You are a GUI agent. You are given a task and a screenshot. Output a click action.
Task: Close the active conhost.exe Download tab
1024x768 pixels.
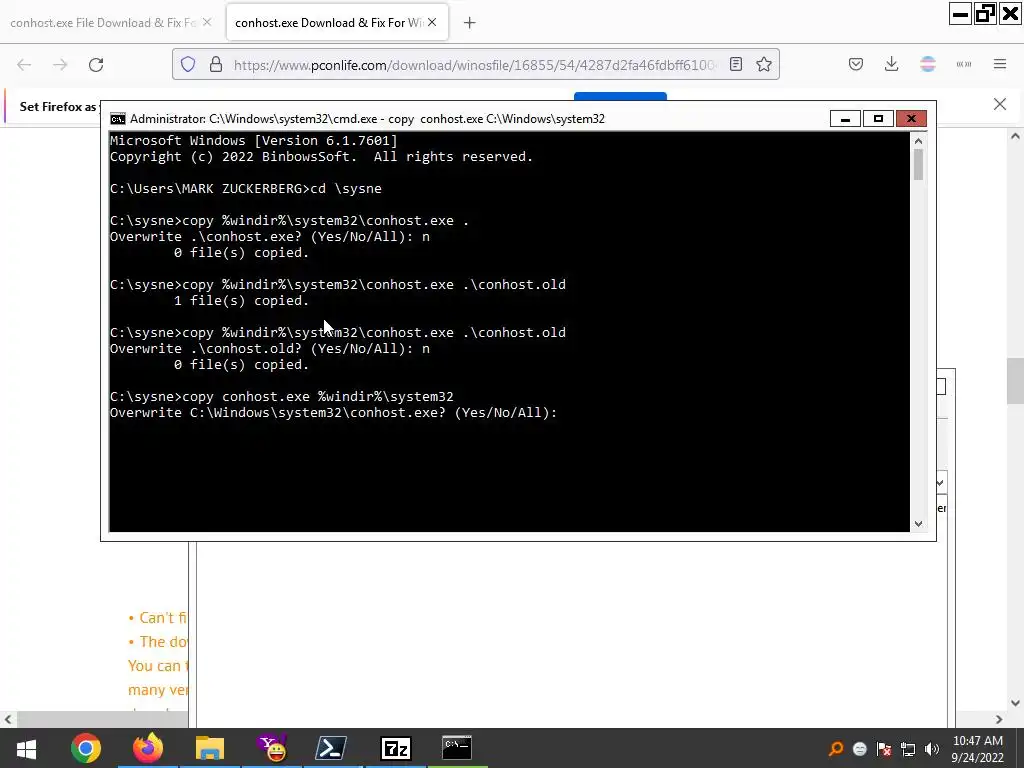pyautogui.click(x=432, y=22)
